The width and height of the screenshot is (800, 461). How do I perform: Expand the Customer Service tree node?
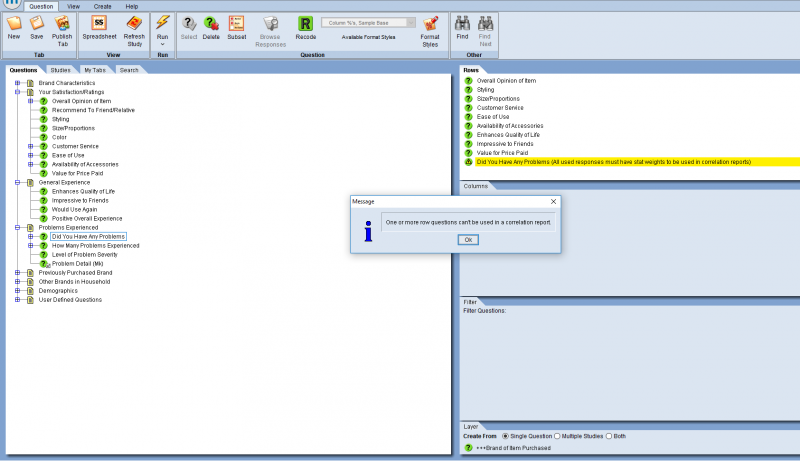click(x=31, y=146)
